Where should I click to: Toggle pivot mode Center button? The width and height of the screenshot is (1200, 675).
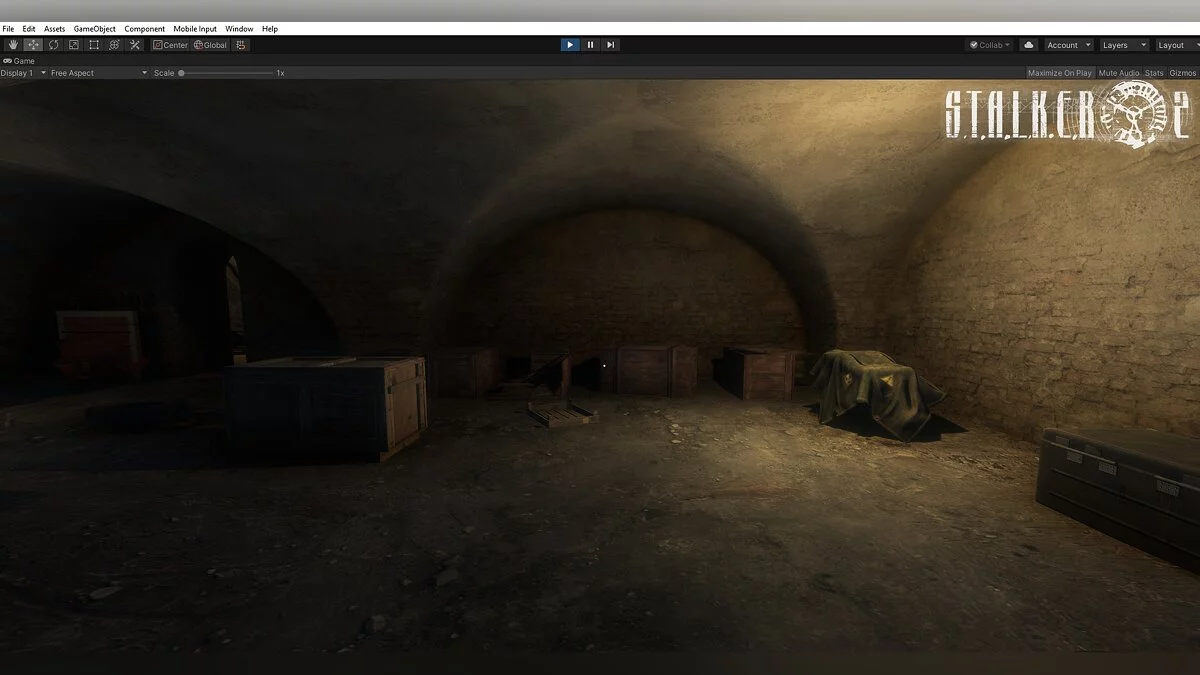point(170,45)
